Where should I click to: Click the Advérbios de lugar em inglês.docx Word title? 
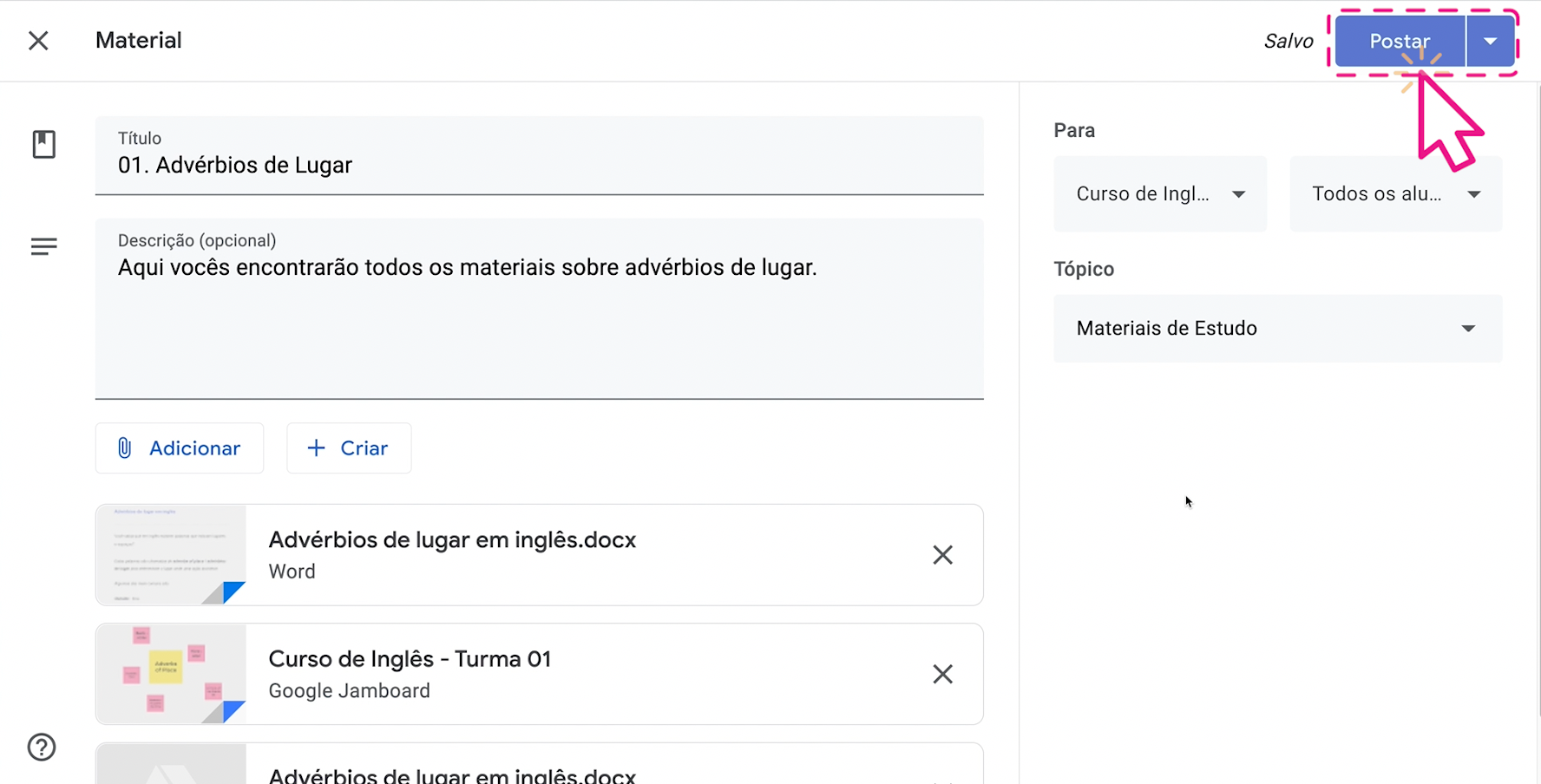[x=452, y=540]
